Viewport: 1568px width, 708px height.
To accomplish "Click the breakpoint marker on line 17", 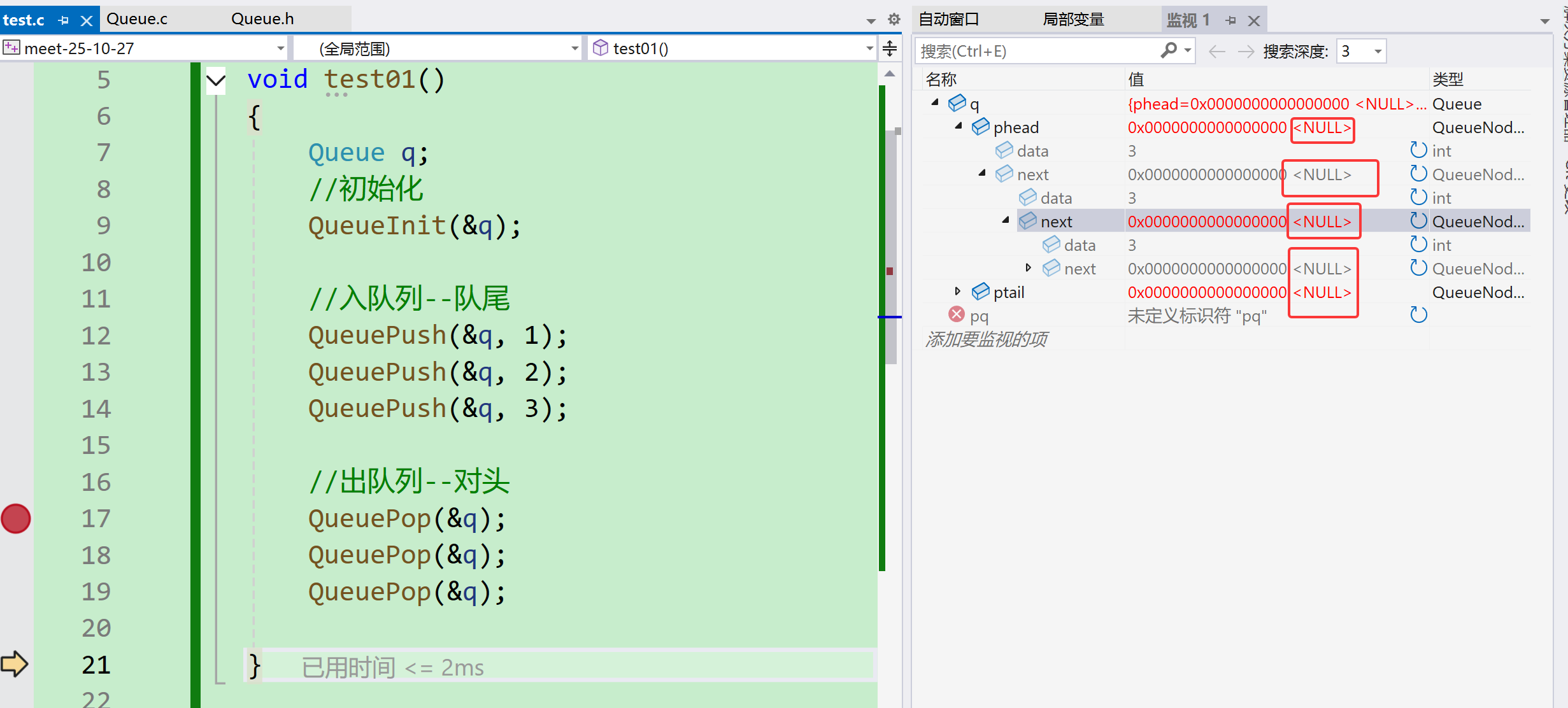I will click(x=16, y=519).
